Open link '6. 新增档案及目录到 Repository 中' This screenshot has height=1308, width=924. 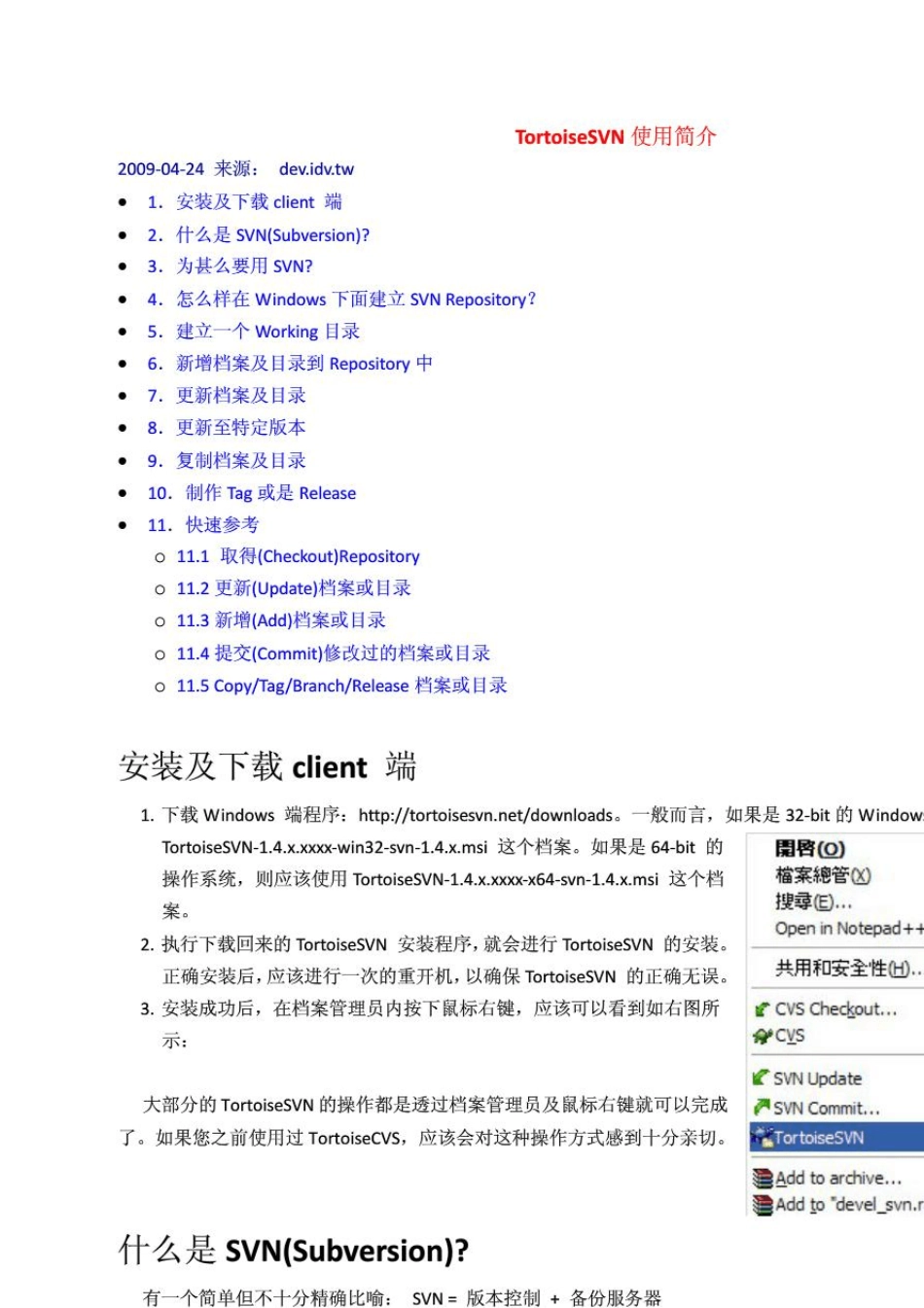(x=289, y=363)
